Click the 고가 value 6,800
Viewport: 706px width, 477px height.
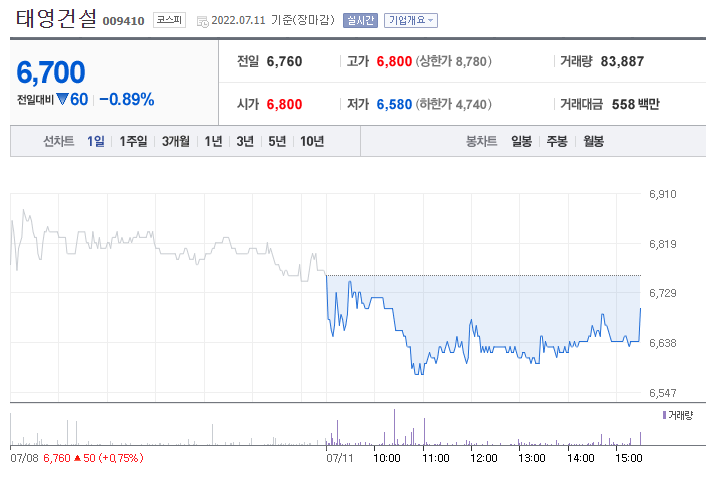(394, 61)
